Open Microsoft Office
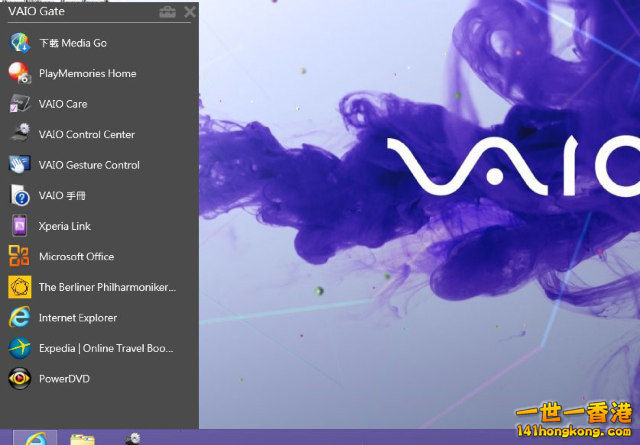 (x=19, y=256)
